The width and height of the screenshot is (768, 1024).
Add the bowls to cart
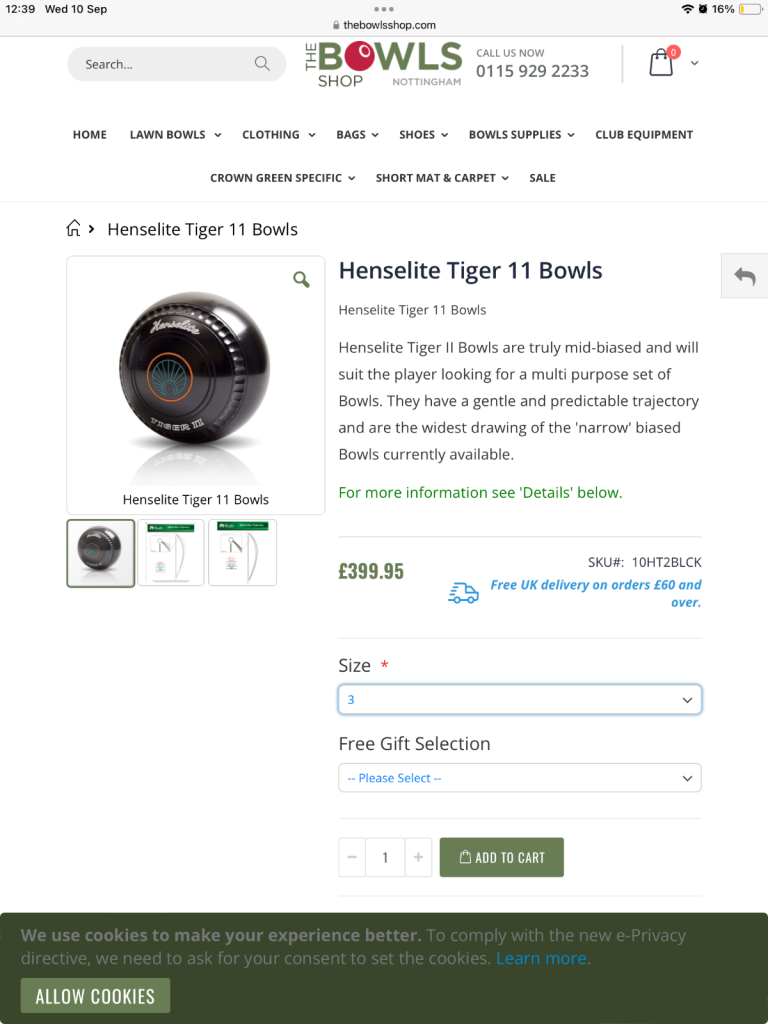coord(502,857)
